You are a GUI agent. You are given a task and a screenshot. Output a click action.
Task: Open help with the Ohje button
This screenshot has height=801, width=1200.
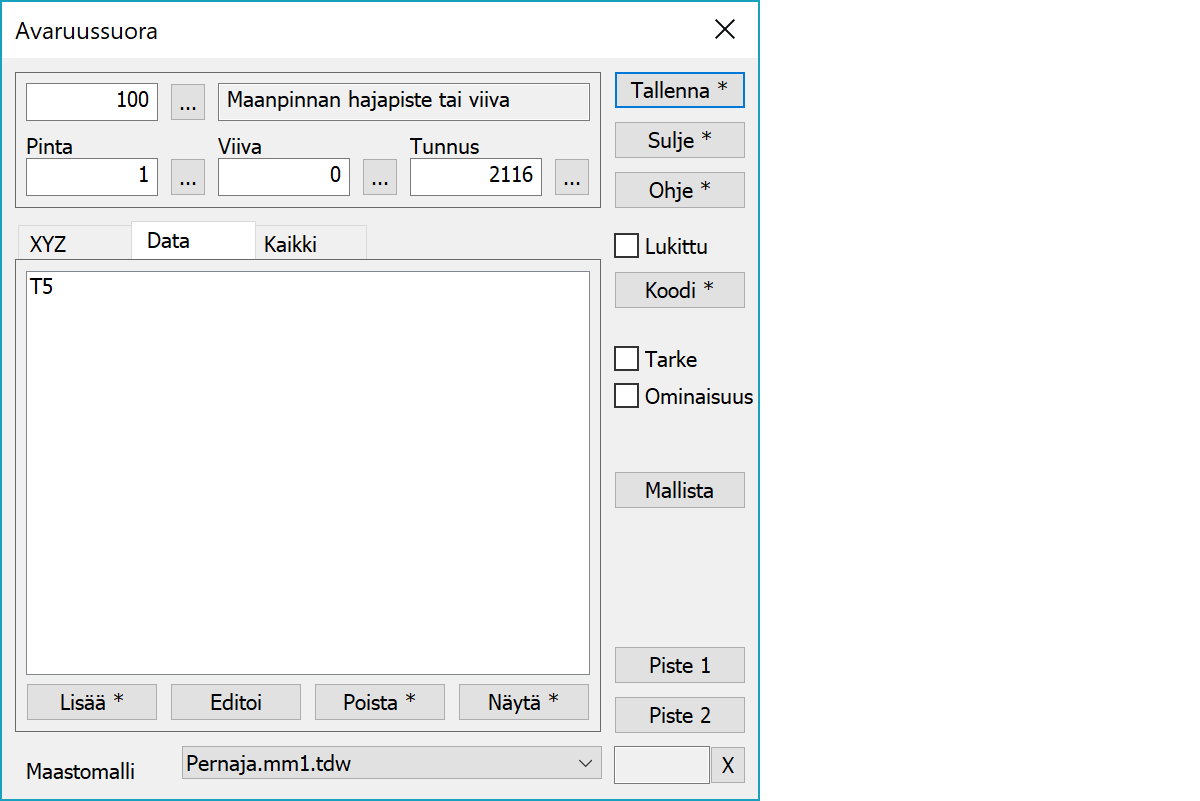[x=679, y=190]
